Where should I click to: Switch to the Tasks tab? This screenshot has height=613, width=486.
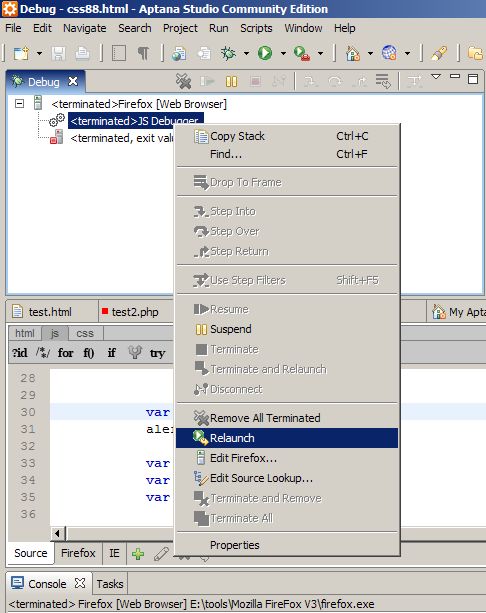[x=110, y=584]
